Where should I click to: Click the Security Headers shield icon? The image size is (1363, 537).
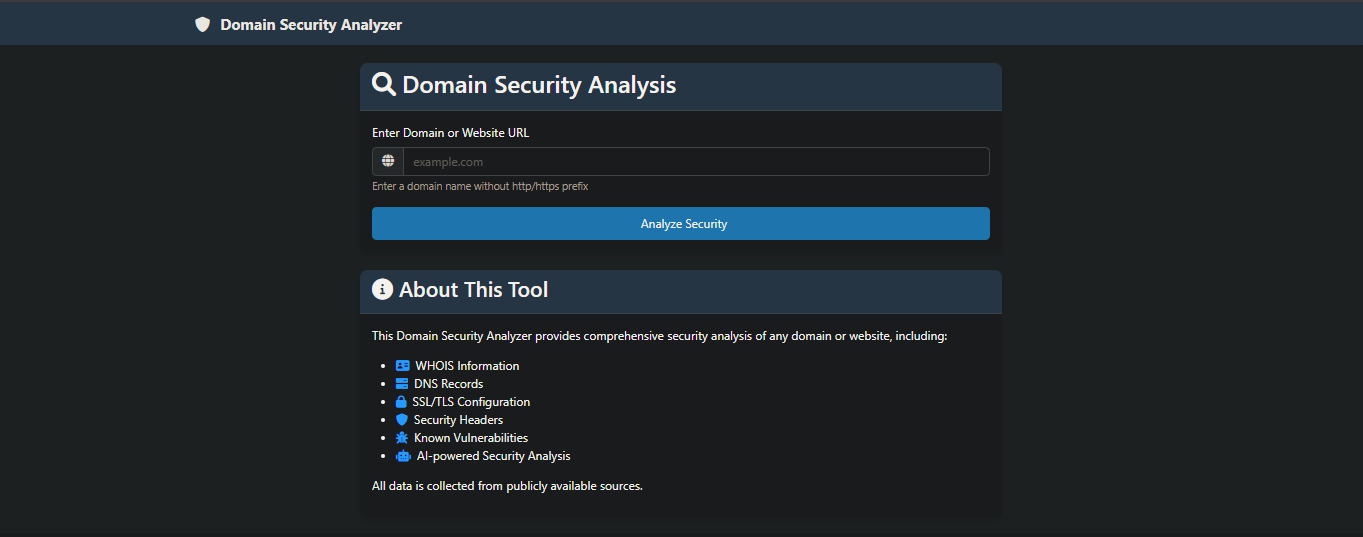tap(402, 420)
